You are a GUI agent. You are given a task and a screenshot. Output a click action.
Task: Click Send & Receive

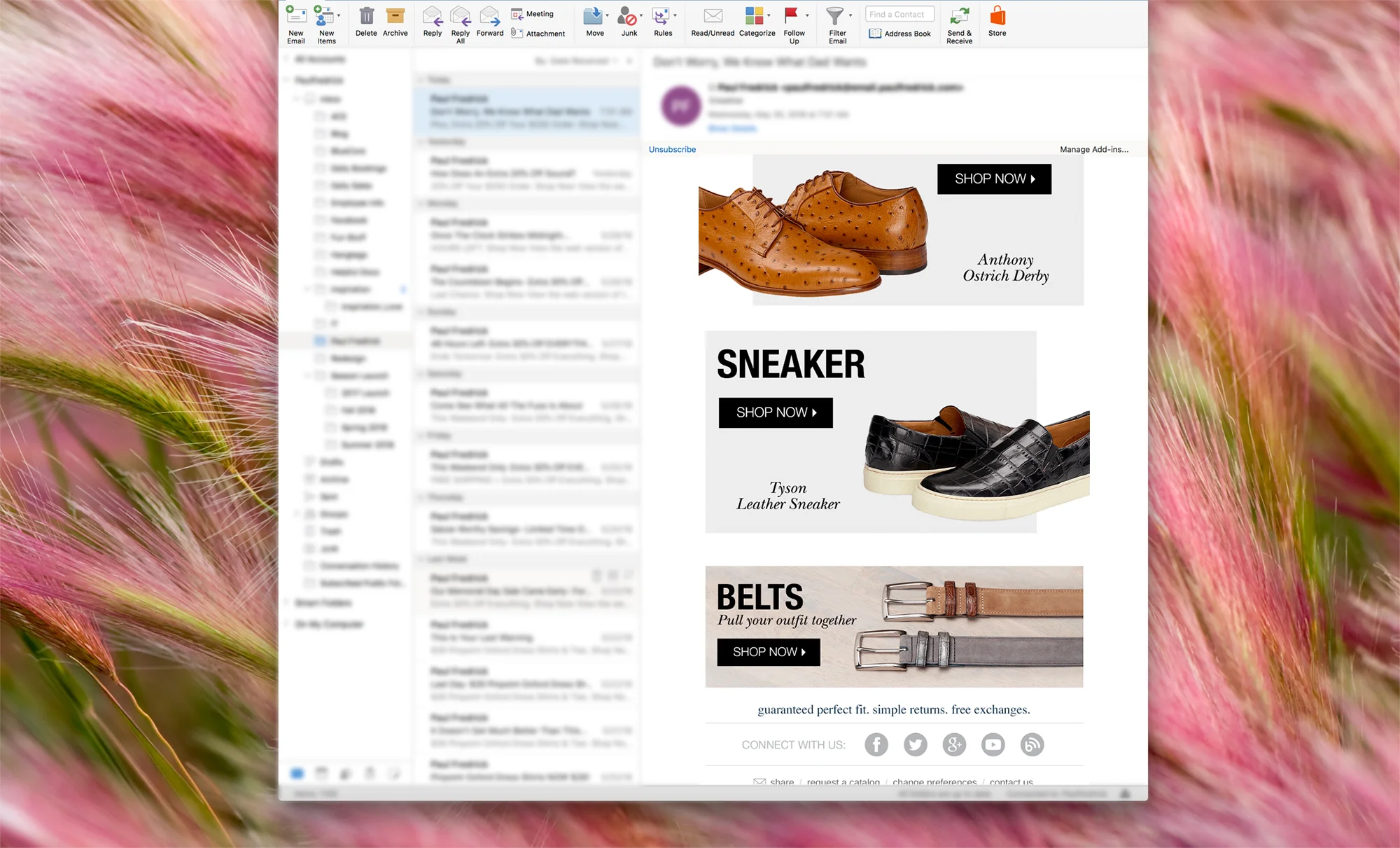pyautogui.click(x=959, y=21)
